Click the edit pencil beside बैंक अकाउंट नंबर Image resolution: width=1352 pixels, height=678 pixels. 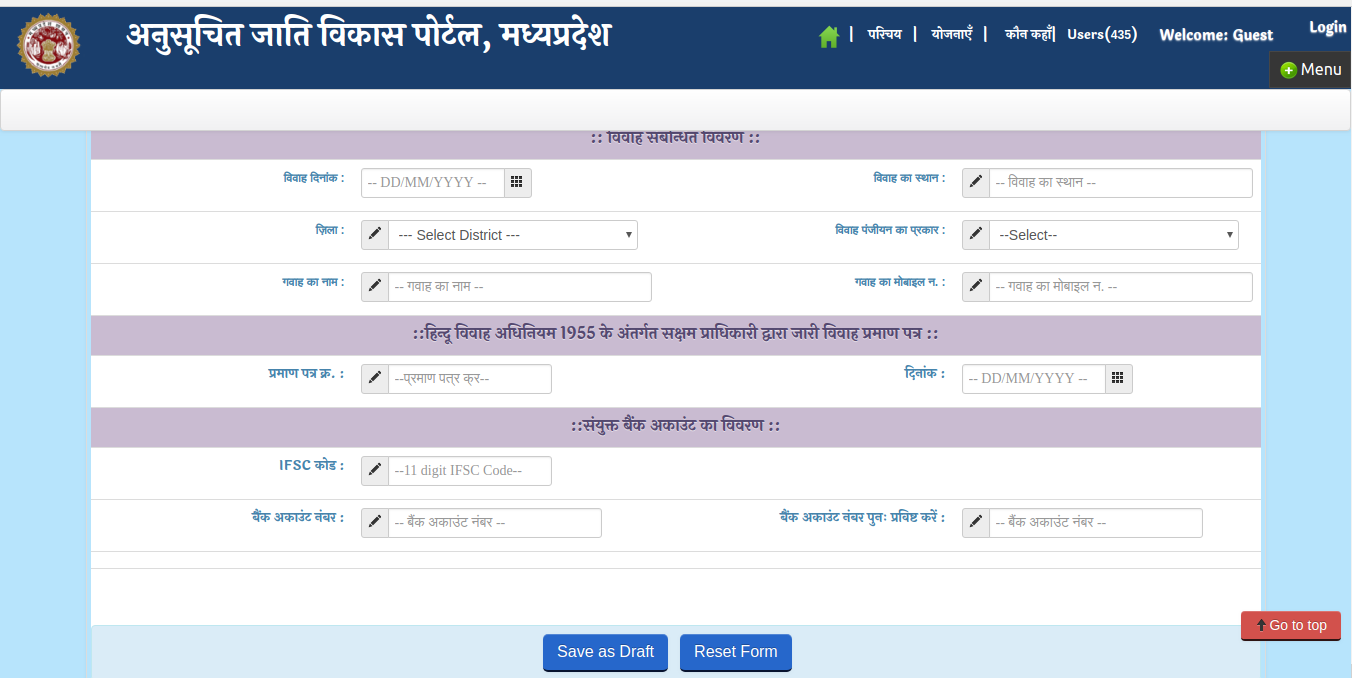[374, 522]
